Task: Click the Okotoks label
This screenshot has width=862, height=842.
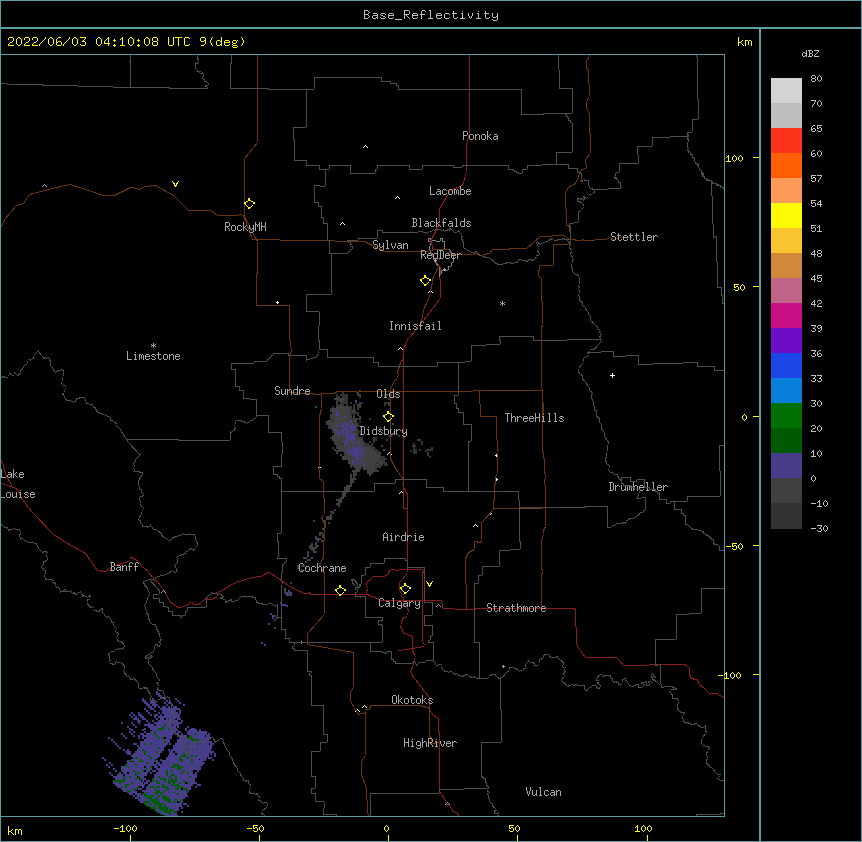Action: point(412,700)
